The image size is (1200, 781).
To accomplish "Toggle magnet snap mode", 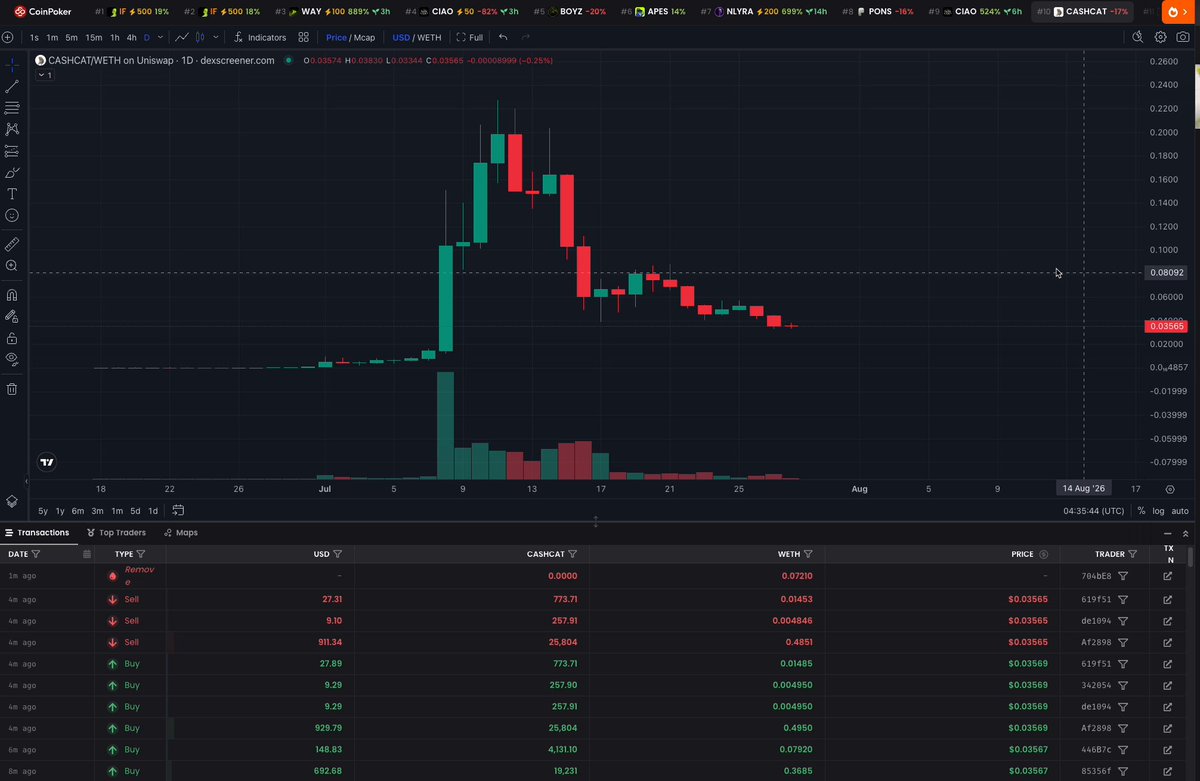I will (x=12, y=295).
